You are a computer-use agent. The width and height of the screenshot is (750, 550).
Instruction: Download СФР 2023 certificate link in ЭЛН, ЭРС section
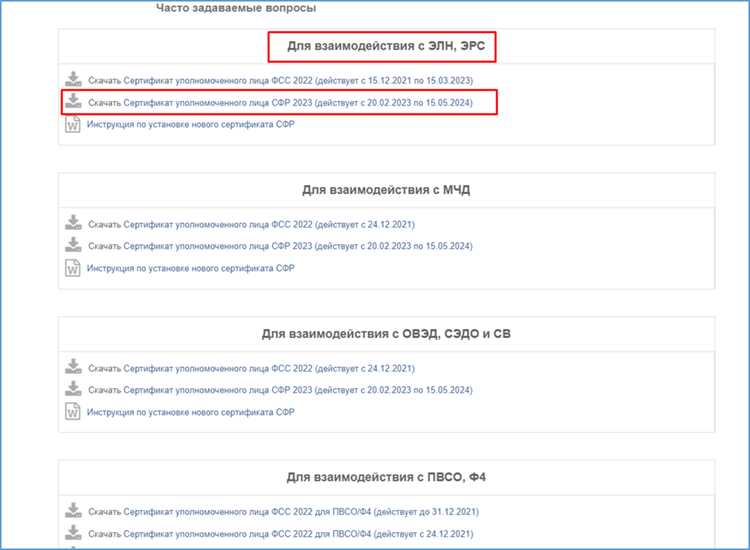pos(280,103)
